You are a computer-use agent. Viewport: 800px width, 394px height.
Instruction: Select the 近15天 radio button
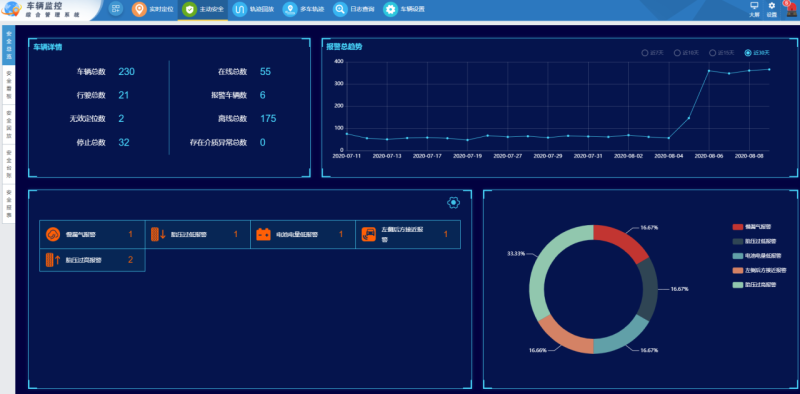[x=713, y=53]
